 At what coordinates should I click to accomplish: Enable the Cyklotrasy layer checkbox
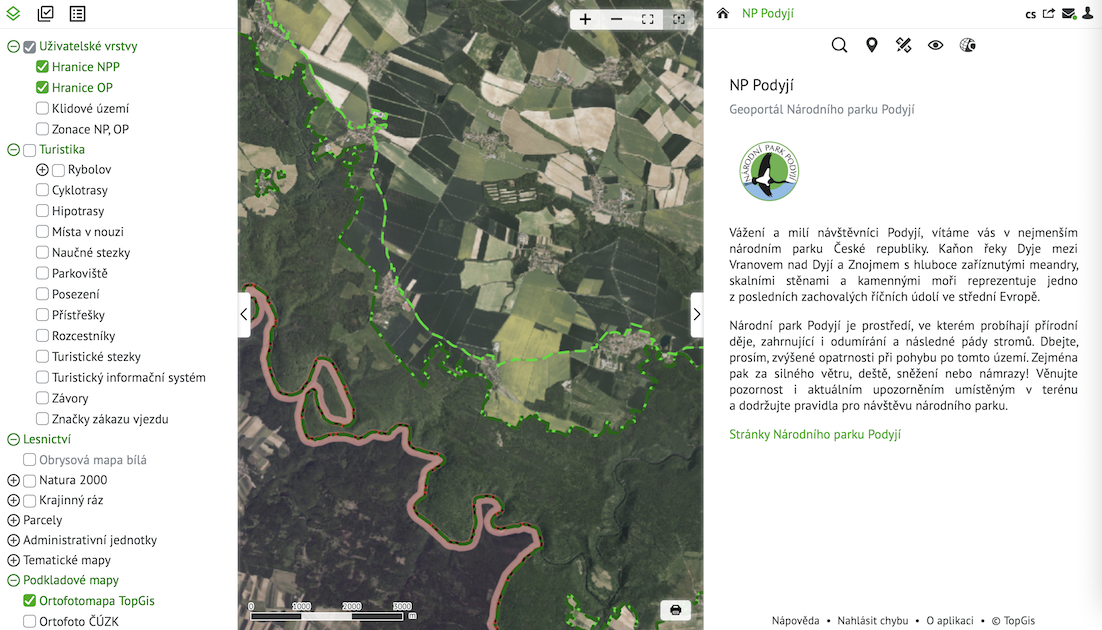42,190
